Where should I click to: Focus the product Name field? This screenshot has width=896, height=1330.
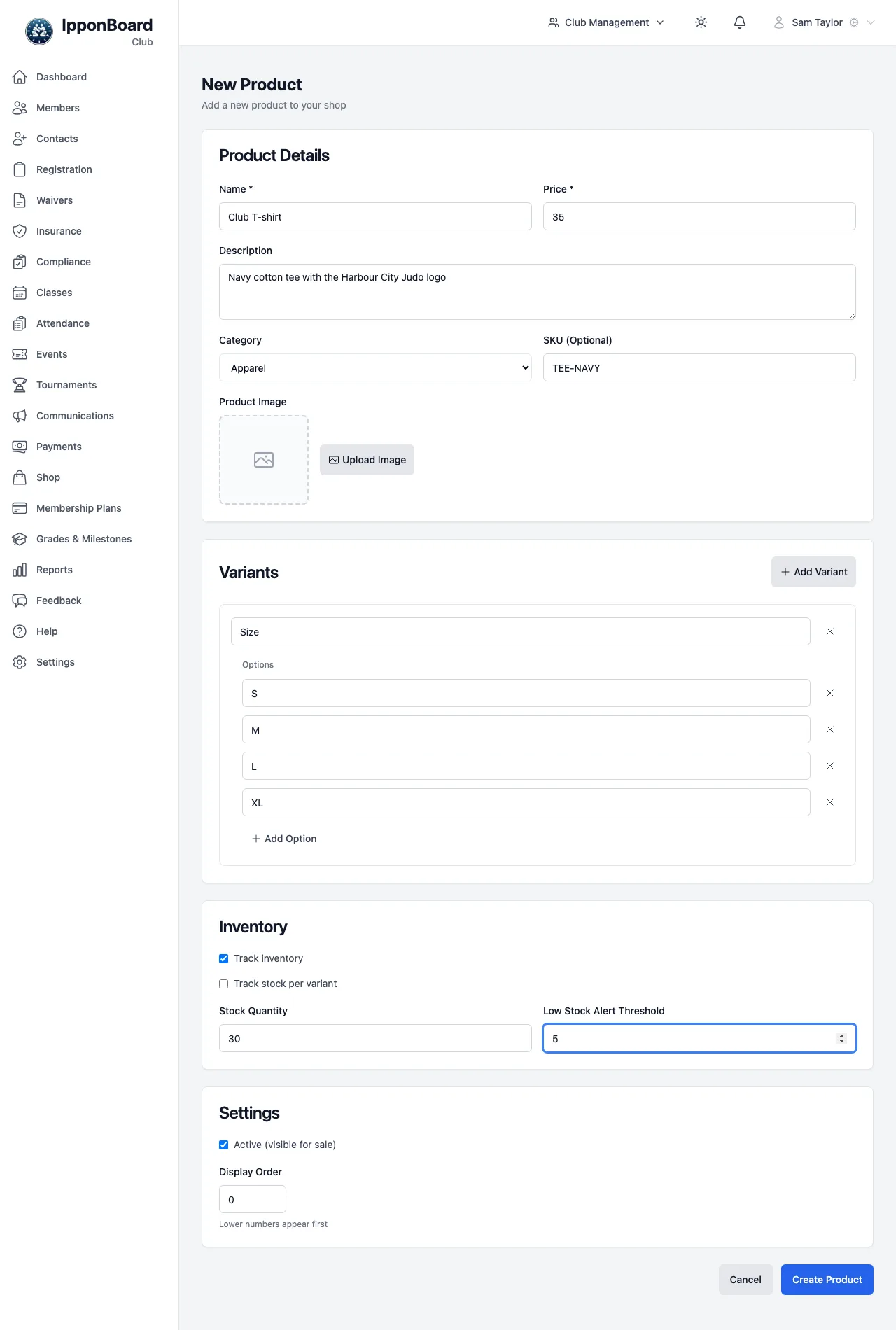click(375, 216)
